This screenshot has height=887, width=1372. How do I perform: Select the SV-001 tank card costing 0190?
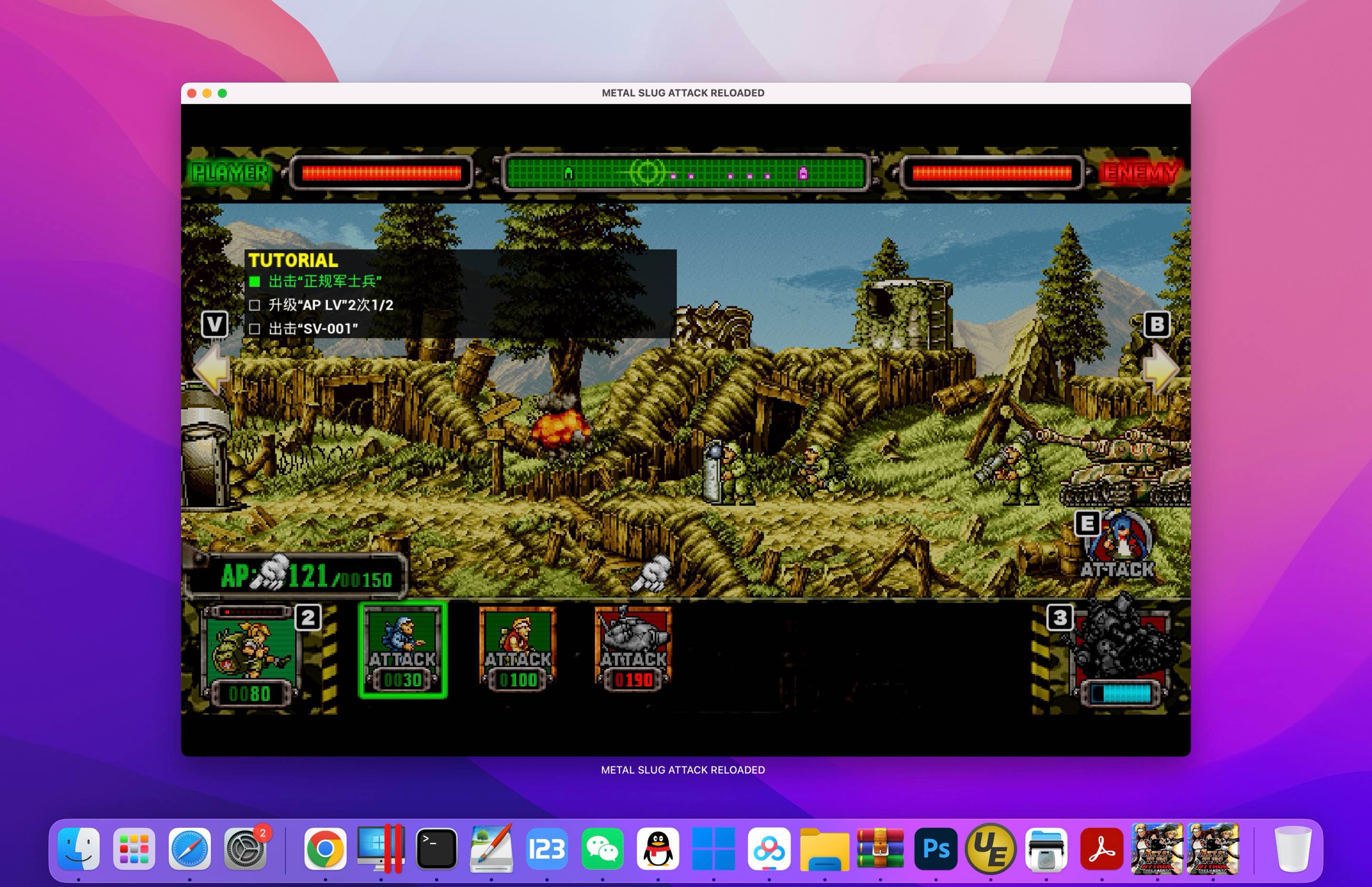point(633,648)
